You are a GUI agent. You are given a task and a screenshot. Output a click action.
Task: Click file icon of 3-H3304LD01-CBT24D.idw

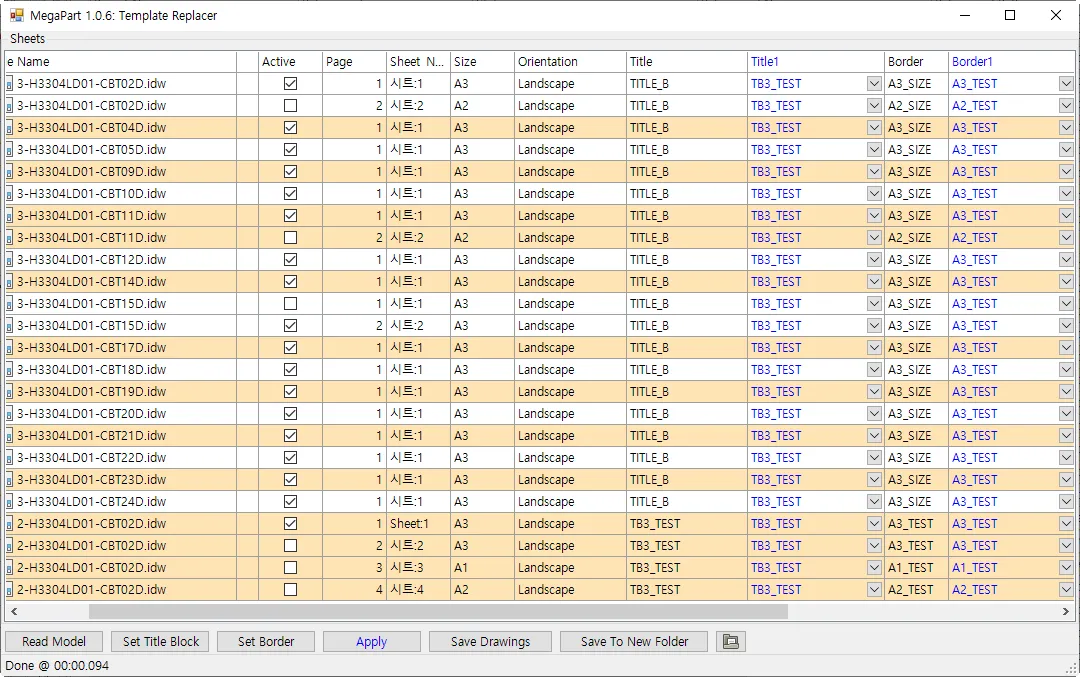(10, 503)
